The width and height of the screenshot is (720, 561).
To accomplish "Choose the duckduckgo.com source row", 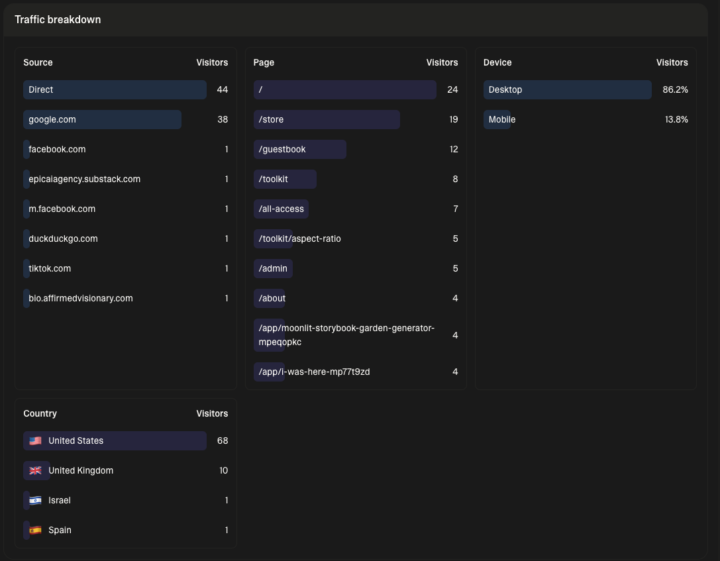I will pos(125,239).
